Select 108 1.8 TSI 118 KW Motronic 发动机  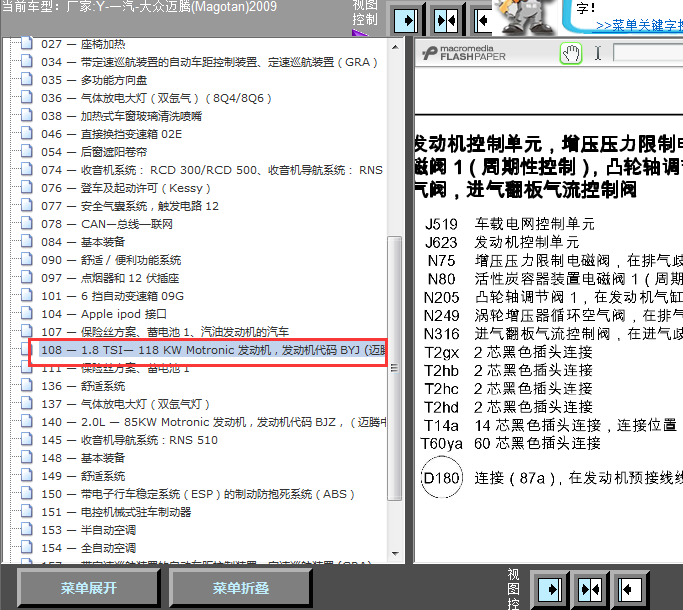[213, 350]
